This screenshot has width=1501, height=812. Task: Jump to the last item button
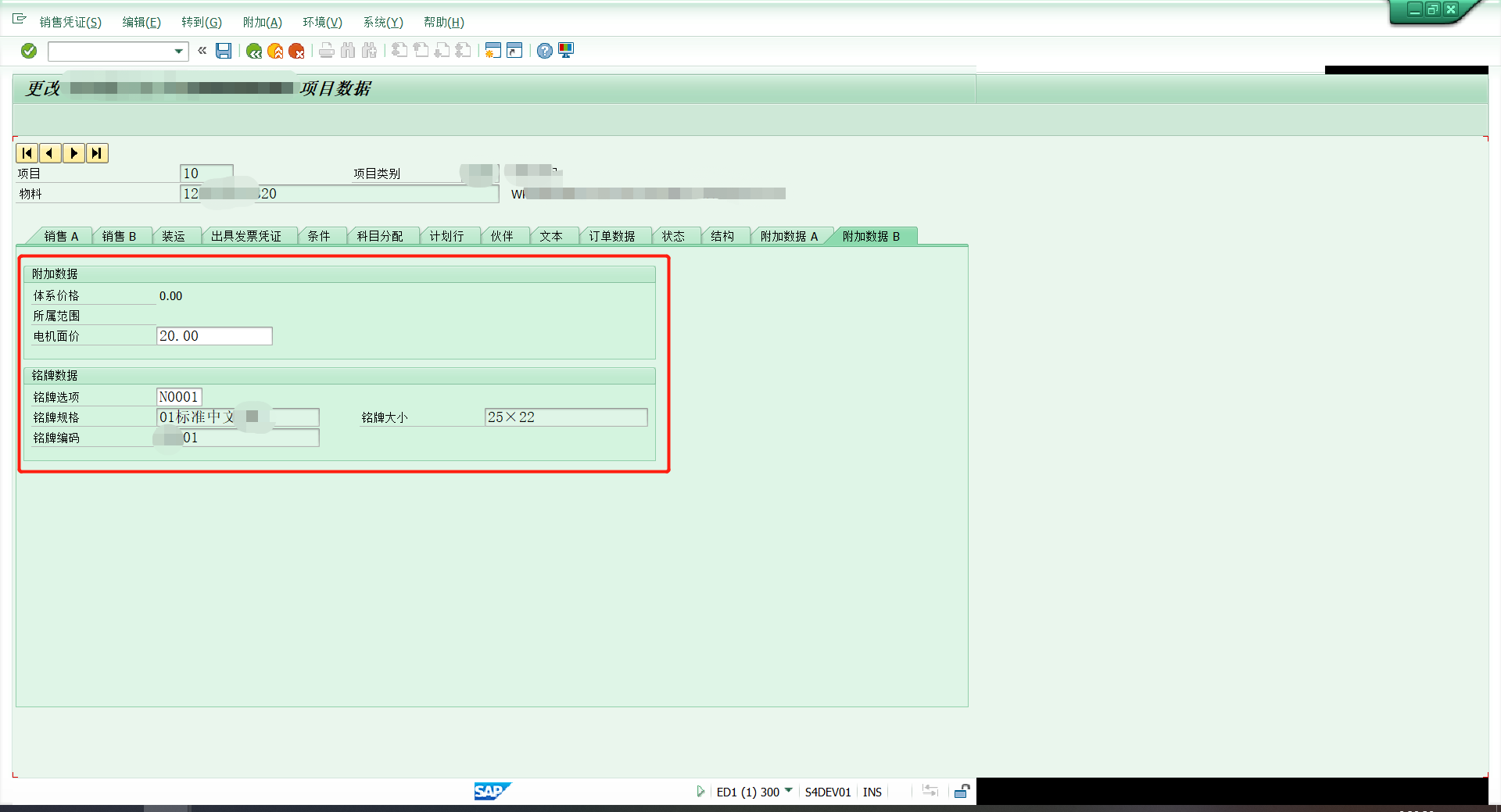point(97,153)
